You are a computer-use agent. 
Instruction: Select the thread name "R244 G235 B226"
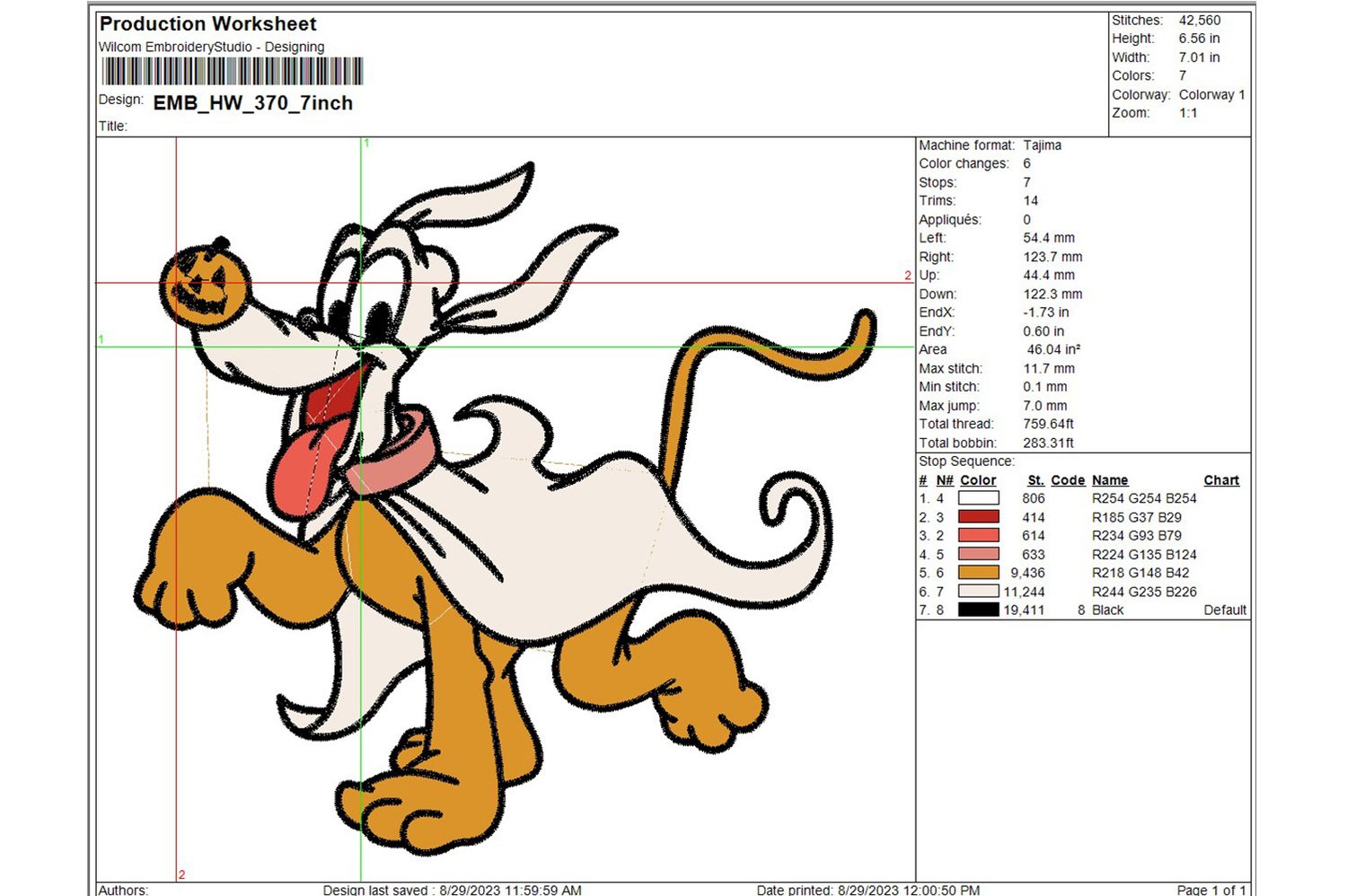click(1144, 592)
